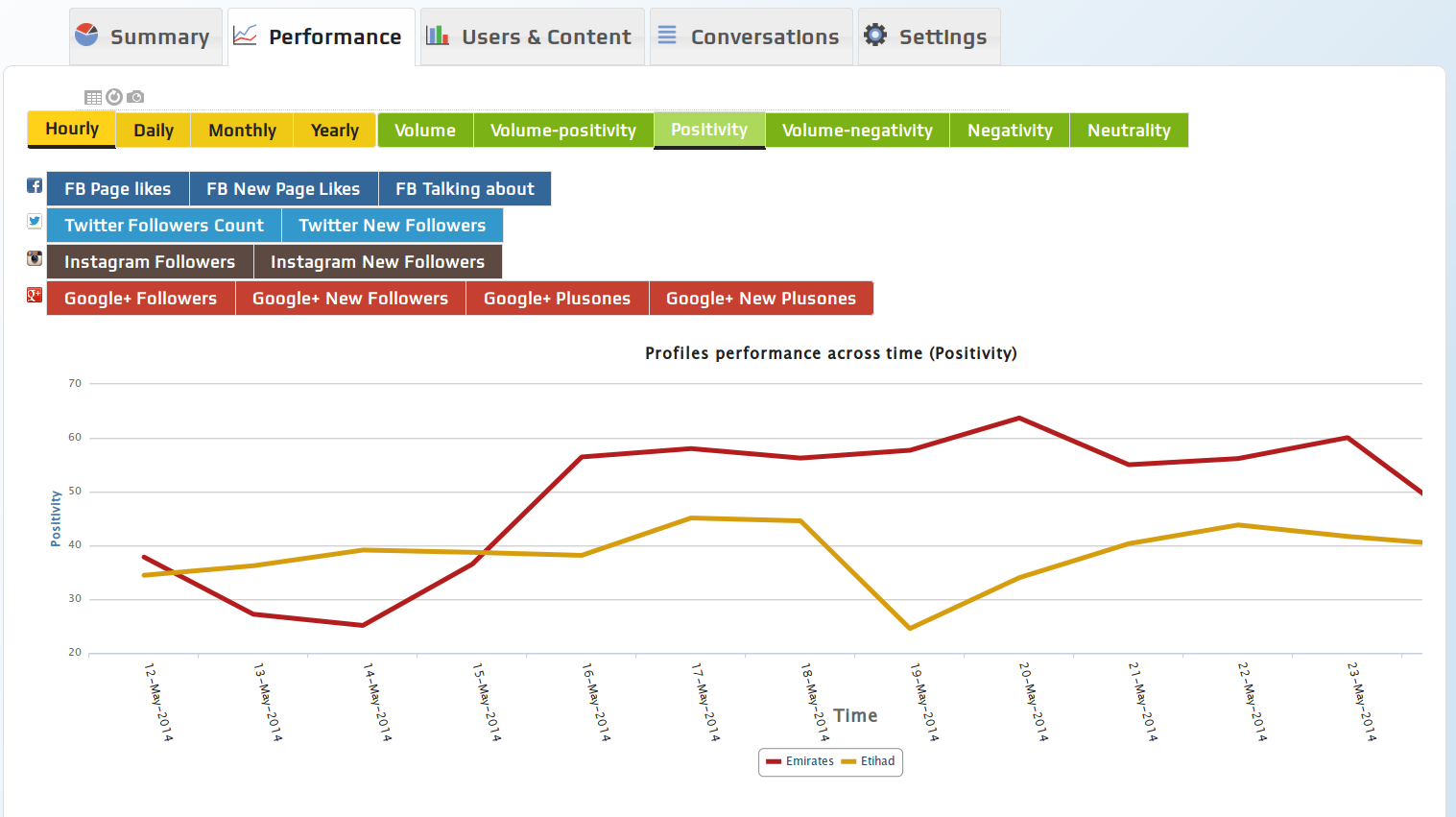Viewport: 1456px width, 817px height.
Task: Click the Facebook logo icon
Action: 35,185
